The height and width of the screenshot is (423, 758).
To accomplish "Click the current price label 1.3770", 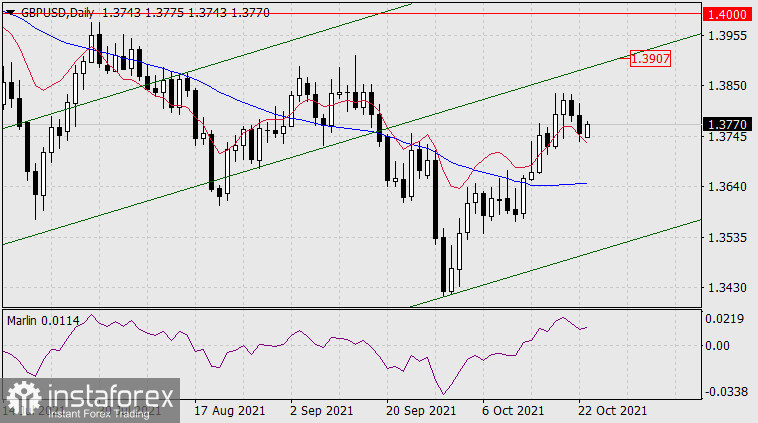I will (727, 125).
